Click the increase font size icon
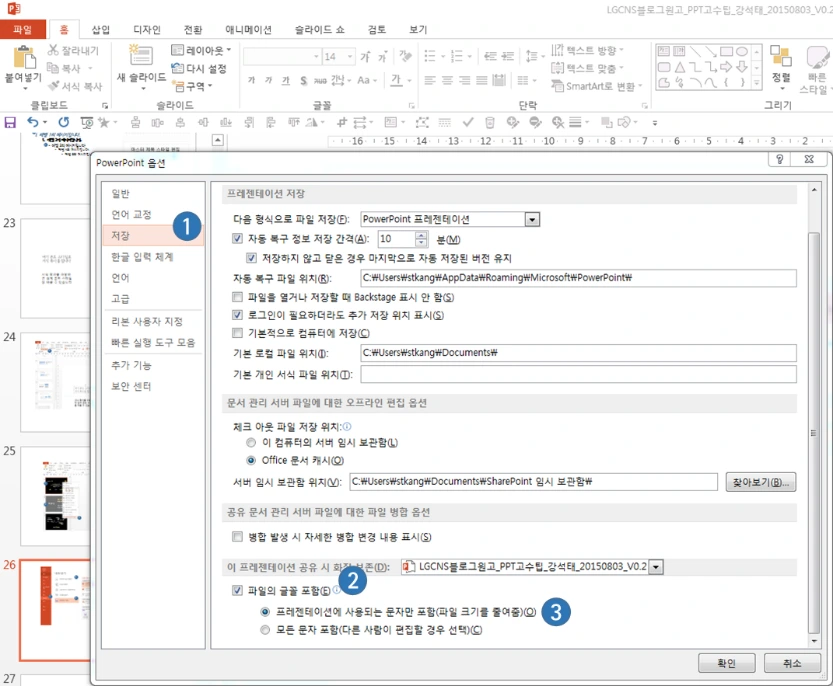The height and width of the screenshot is (686, 833). 366,56
